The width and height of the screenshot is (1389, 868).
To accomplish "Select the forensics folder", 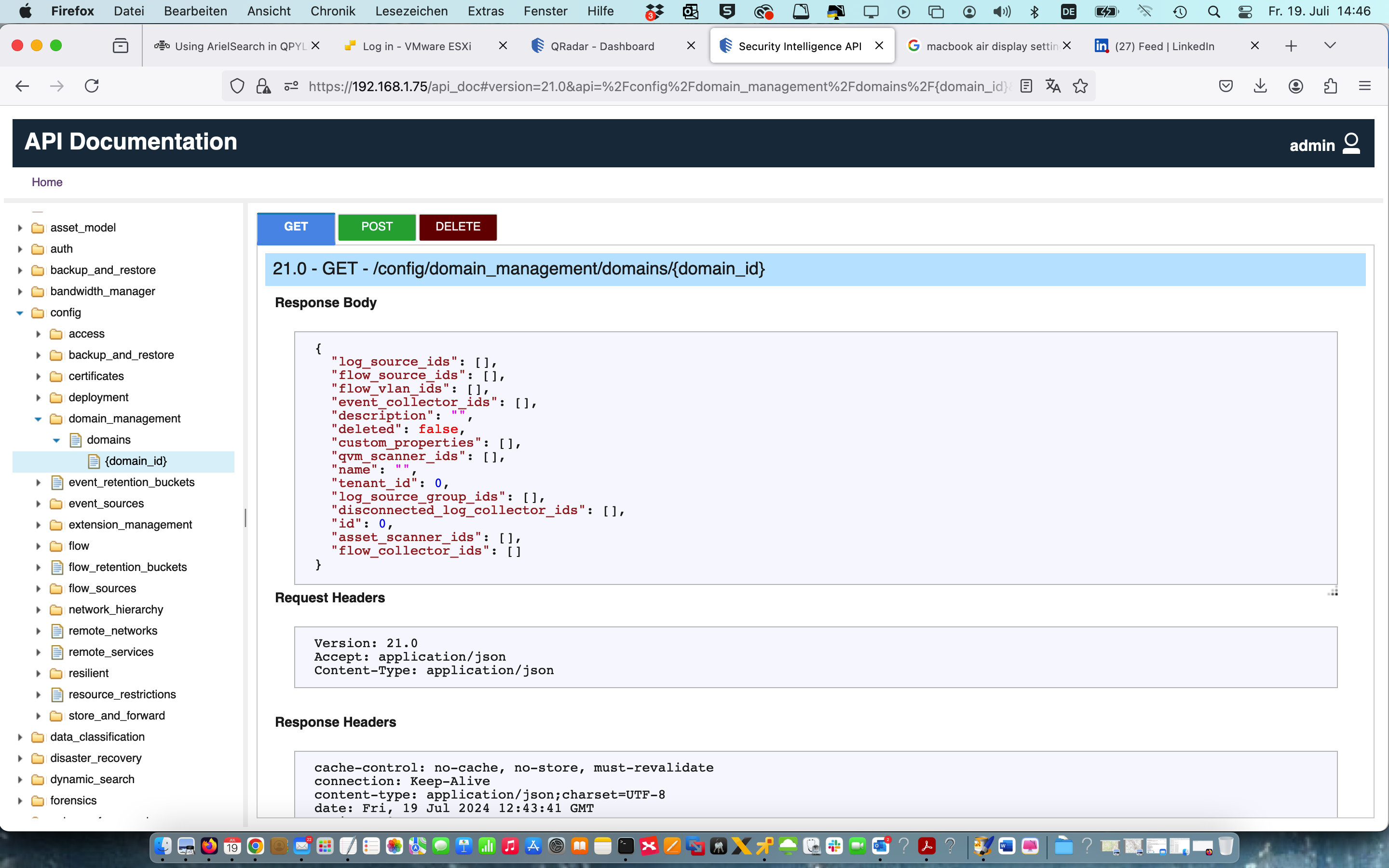I will coord(73,801).
